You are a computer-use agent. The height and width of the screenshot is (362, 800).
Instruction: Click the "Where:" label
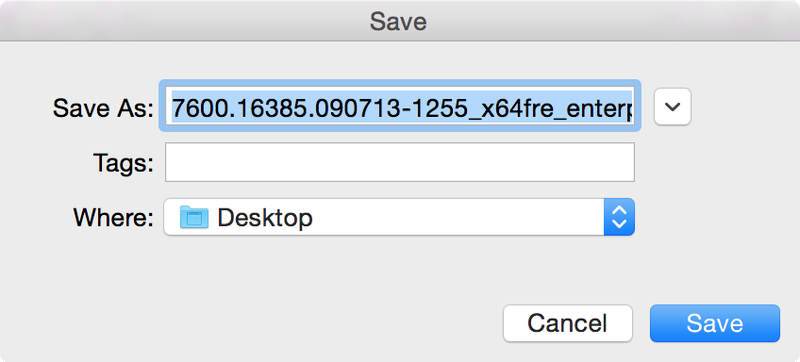[x=114, y=218]
